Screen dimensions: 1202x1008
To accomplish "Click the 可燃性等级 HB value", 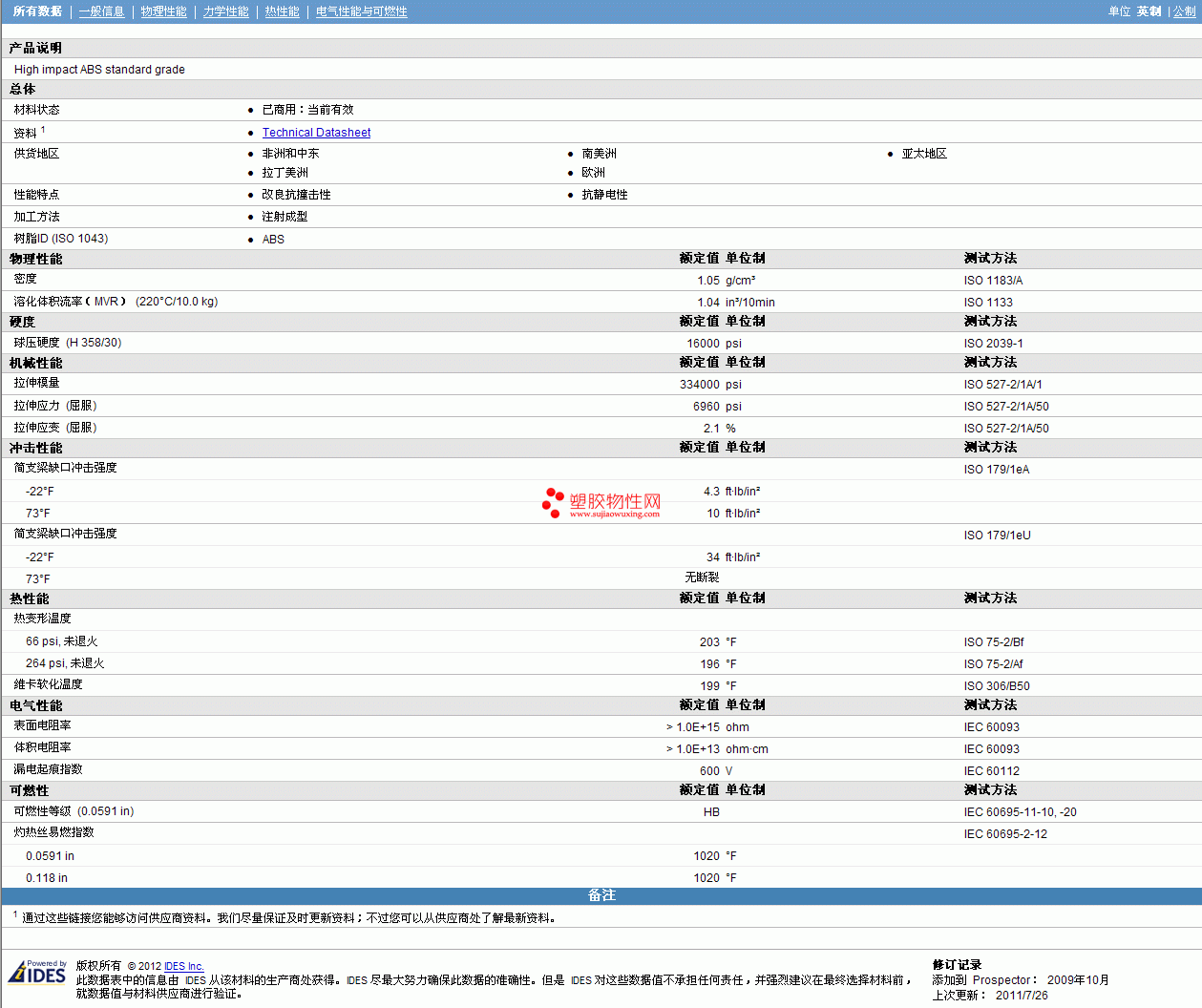I will (x=711, y=812).
